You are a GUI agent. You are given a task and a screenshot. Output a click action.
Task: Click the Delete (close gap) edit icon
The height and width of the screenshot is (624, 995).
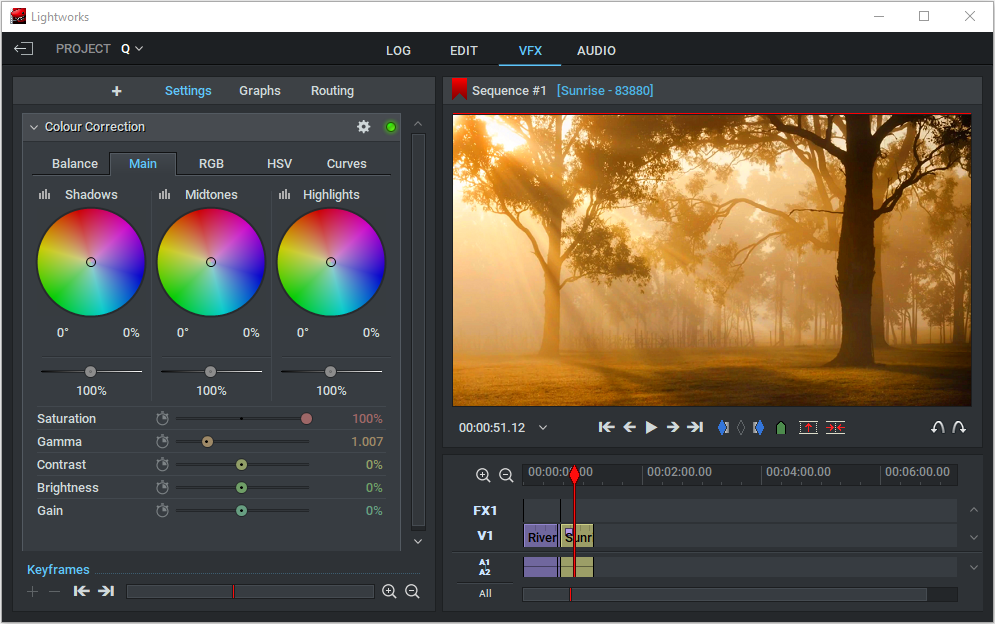click(835, 427)
